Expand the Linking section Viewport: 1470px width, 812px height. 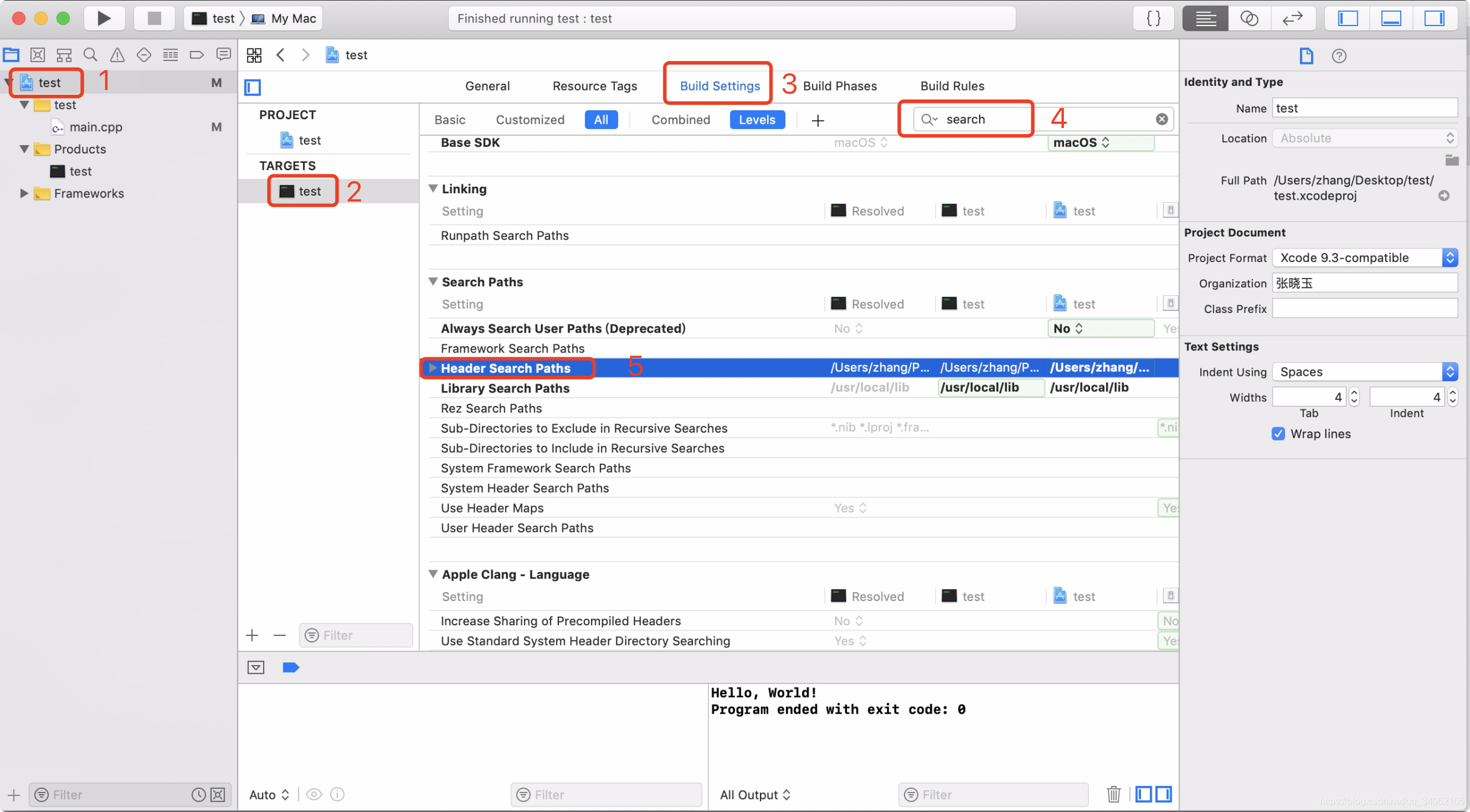pos(432,188)
